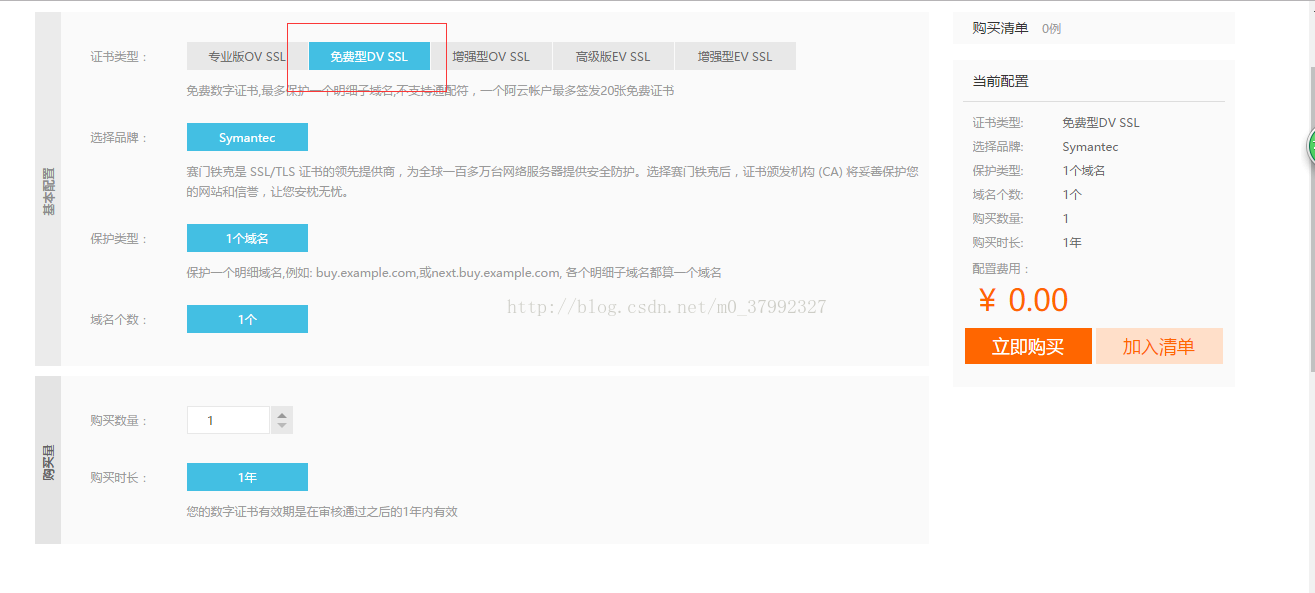Select the 1年 purchase duration
Image resolution: width=1315 pixels, height=593 pixels.
247,477
